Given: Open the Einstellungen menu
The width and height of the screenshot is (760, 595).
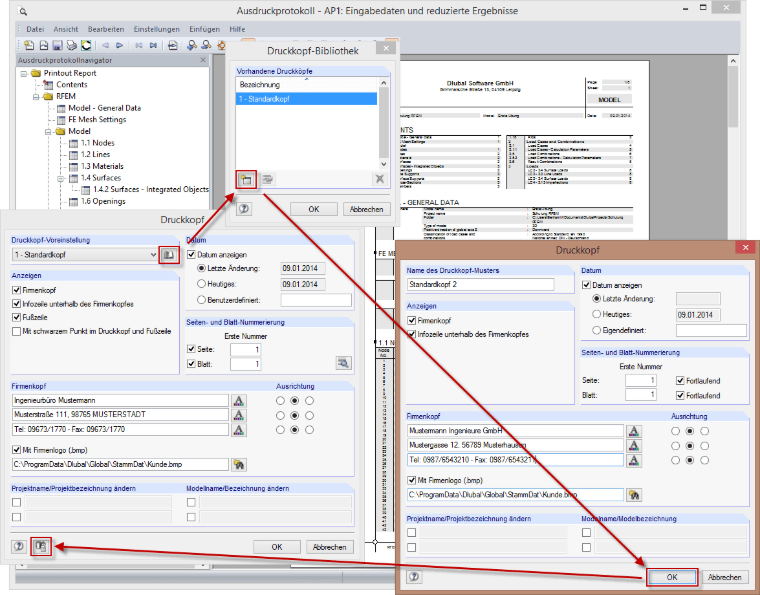Looking at the screenshot, I should pyautogui.click(x=157, y=29).
